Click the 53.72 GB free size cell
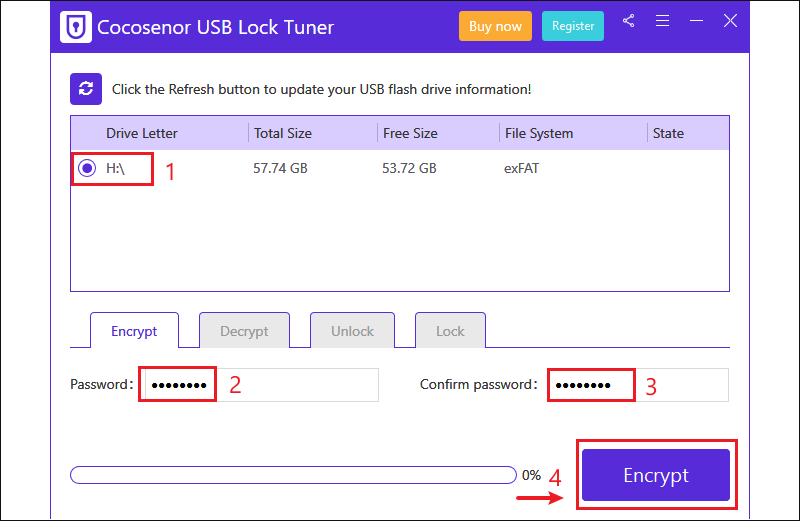This screenshot has width=800, height=521. 409,168
